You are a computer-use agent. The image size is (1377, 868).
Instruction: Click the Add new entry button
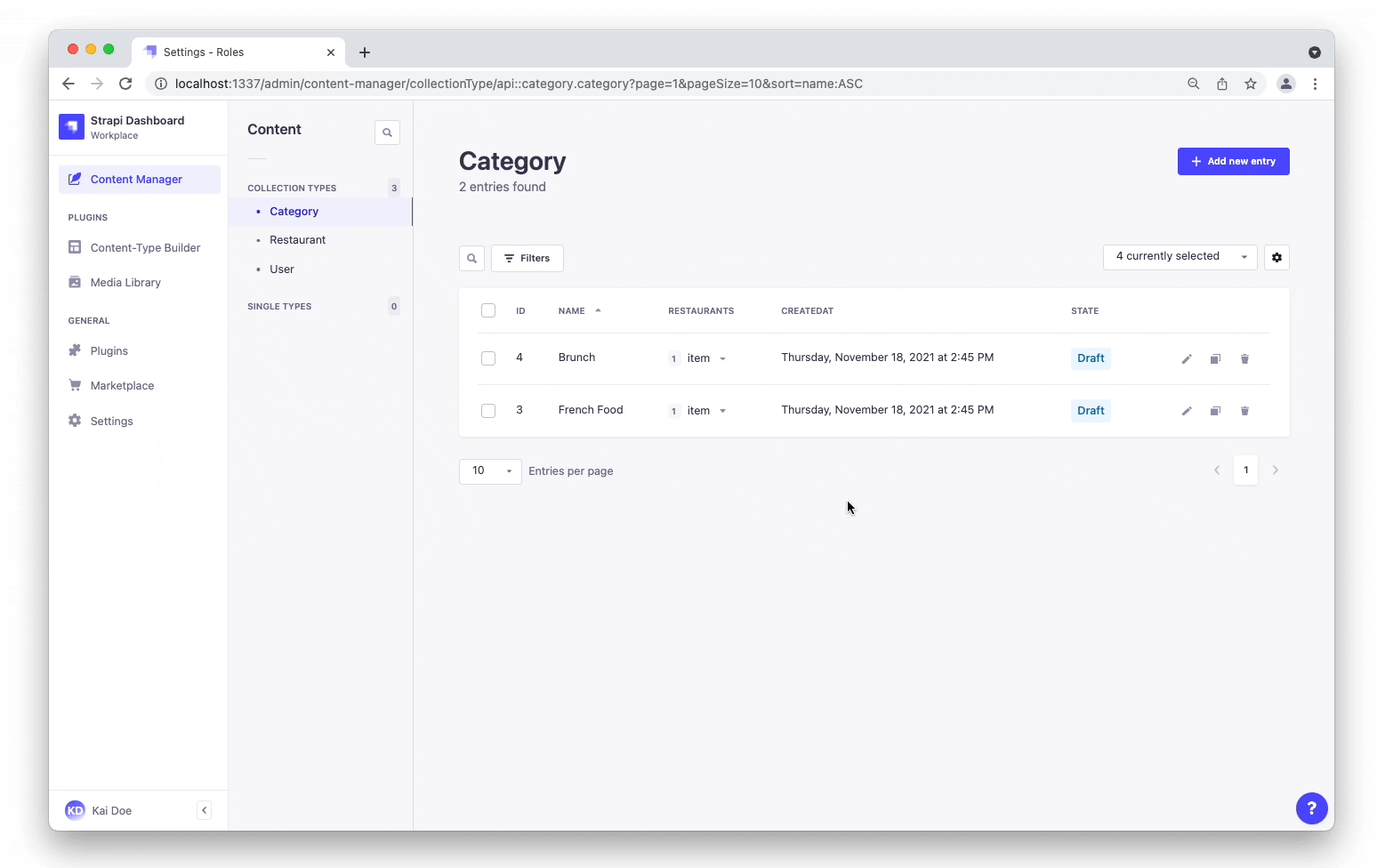(1233, 161)
